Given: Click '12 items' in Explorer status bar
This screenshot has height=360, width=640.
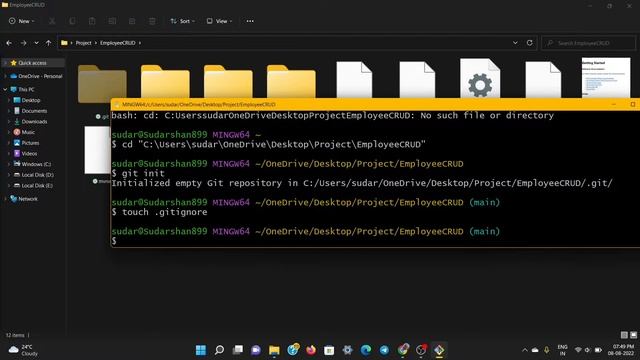Looking at the screenshot, I should pos(15,335).
